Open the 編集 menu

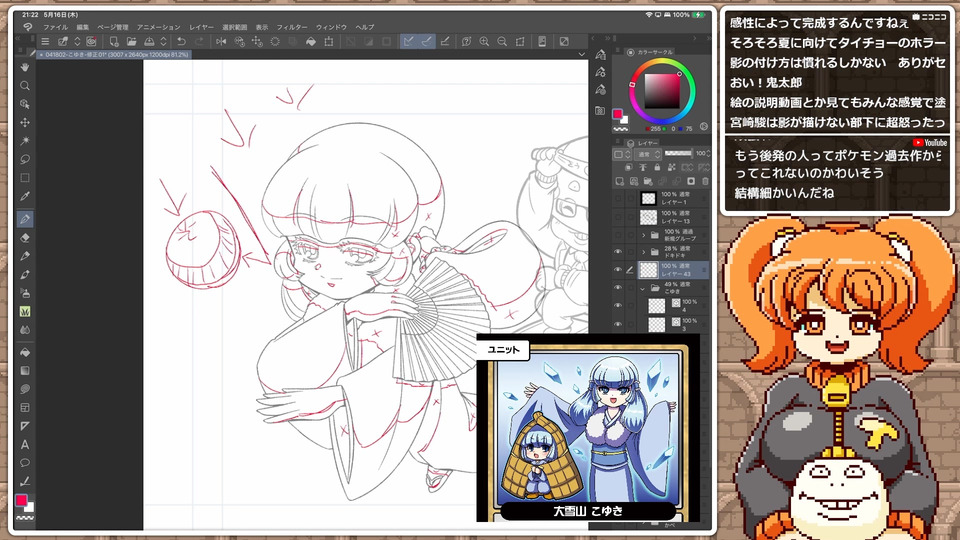[x=83, y=27]
